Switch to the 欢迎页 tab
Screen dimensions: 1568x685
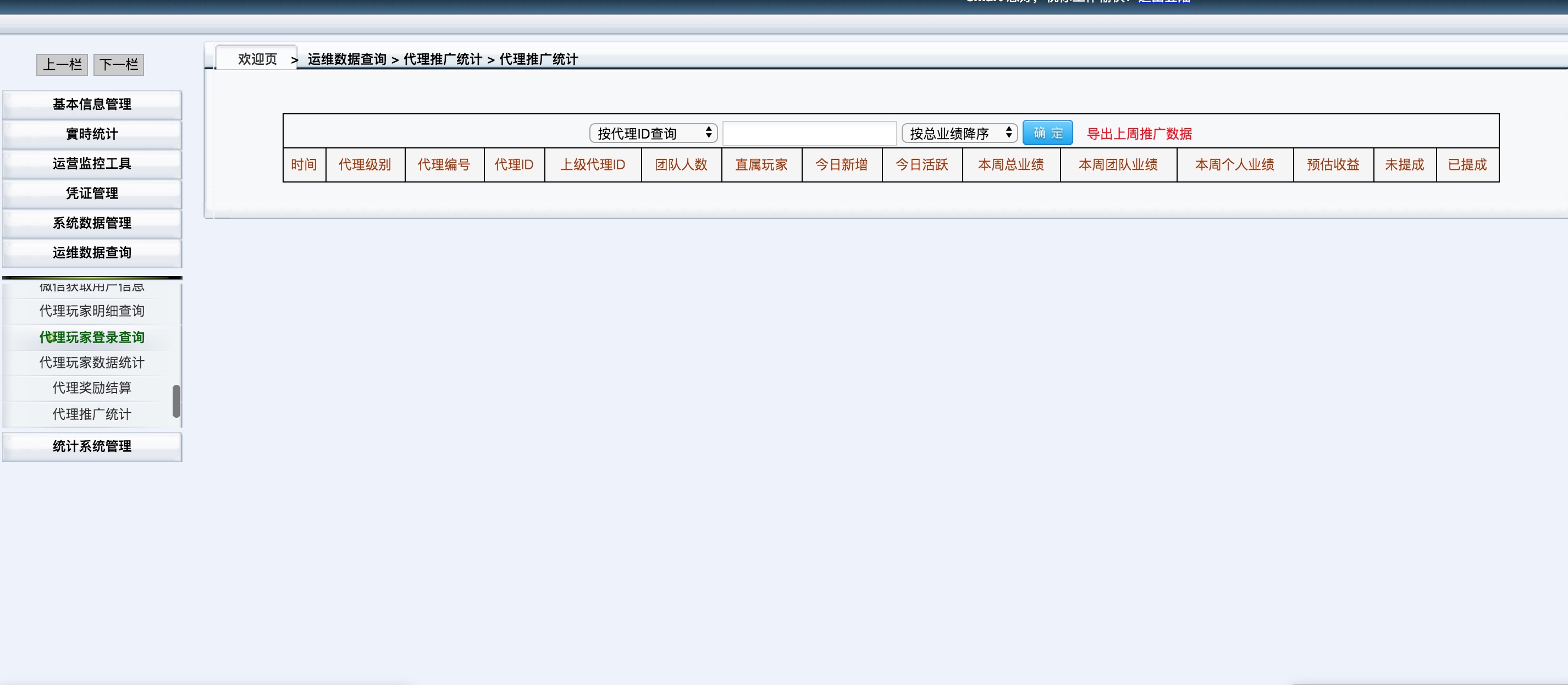tap(257, 59)
